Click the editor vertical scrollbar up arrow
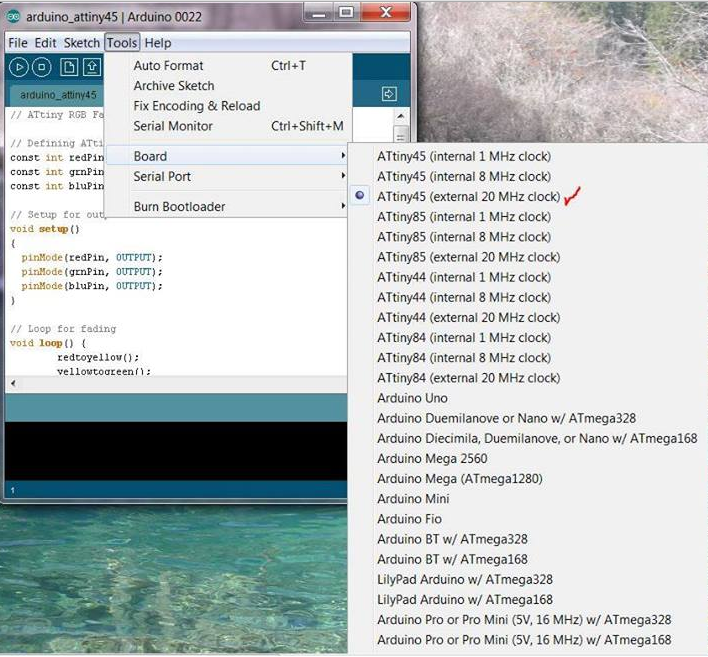 [401, 116]
